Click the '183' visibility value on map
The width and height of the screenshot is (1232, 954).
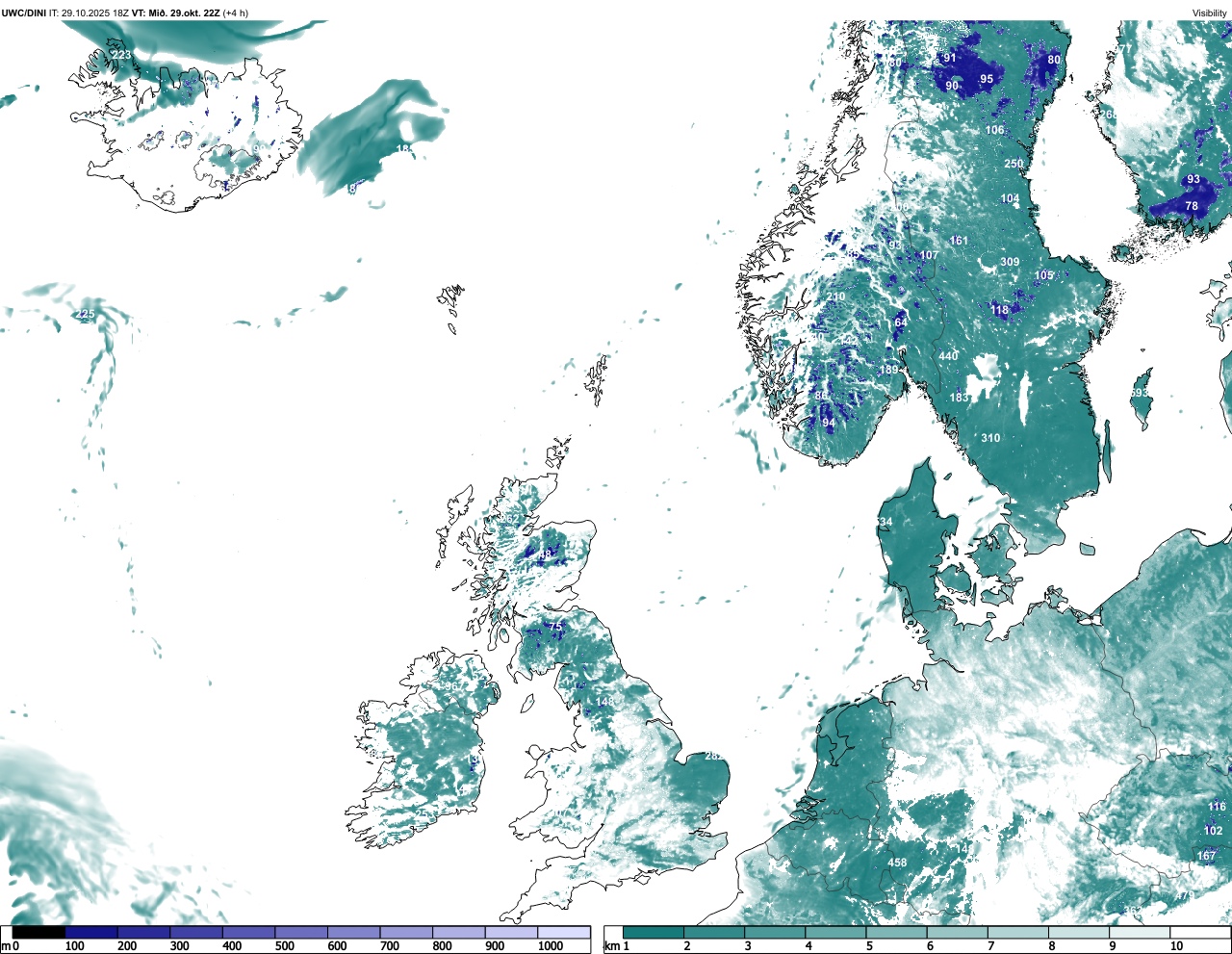pyautogui.click(x=960, y=398)
